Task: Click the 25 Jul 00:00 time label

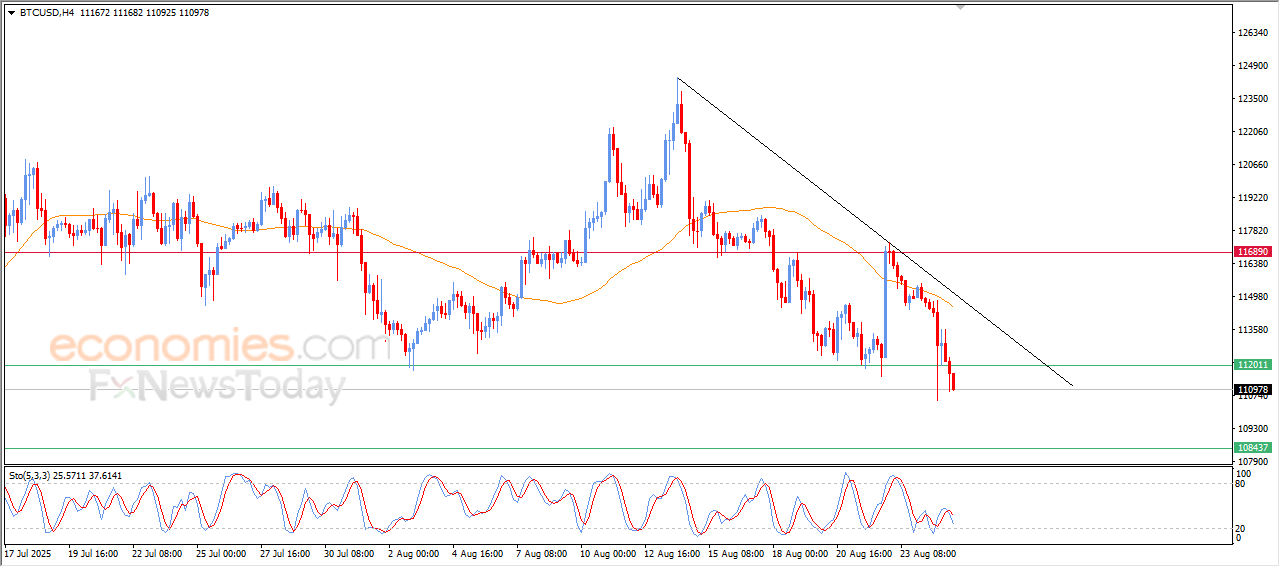Action: [221, 553]
